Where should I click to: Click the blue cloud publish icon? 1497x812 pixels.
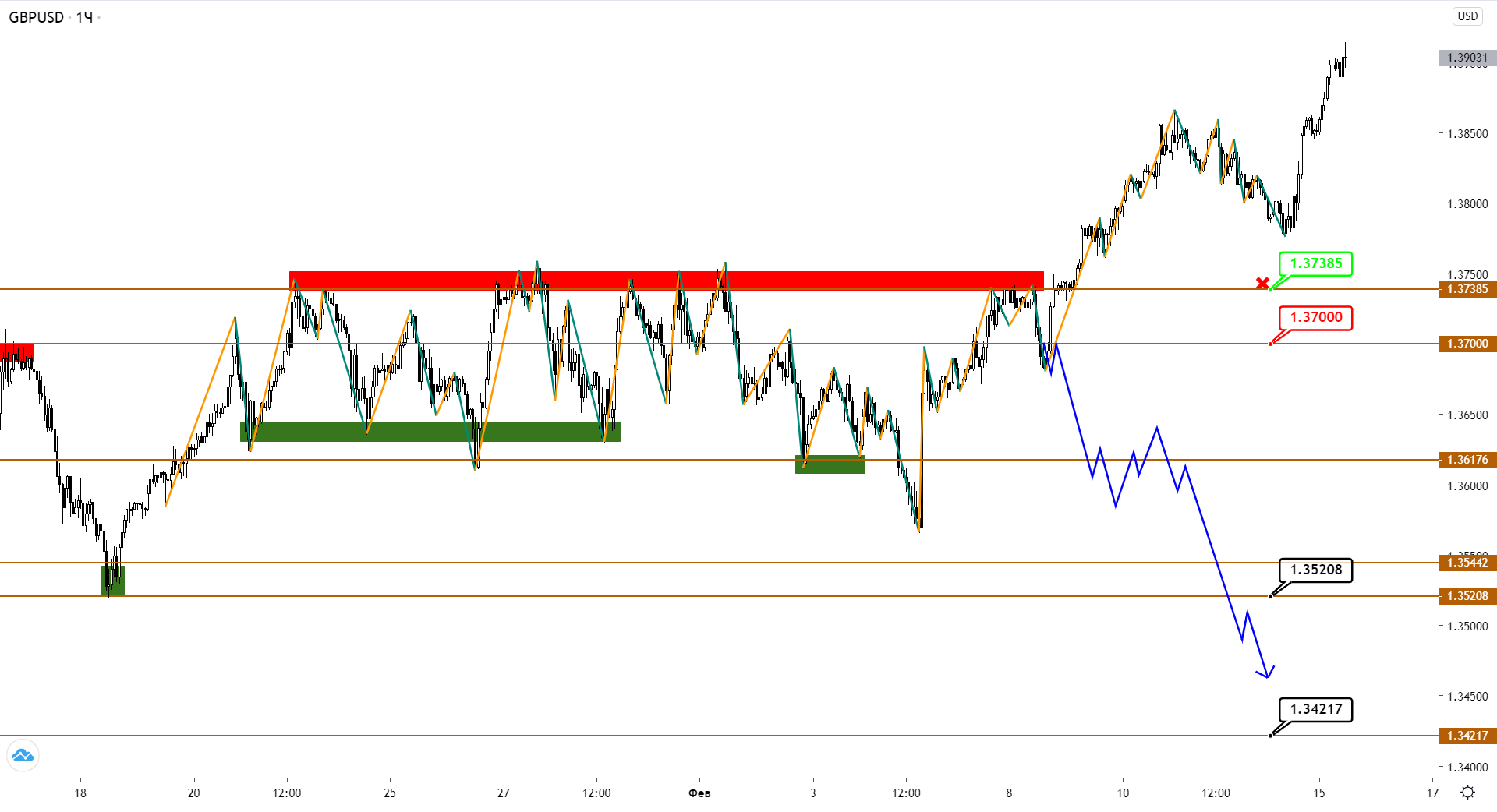[x=23, y=755]
